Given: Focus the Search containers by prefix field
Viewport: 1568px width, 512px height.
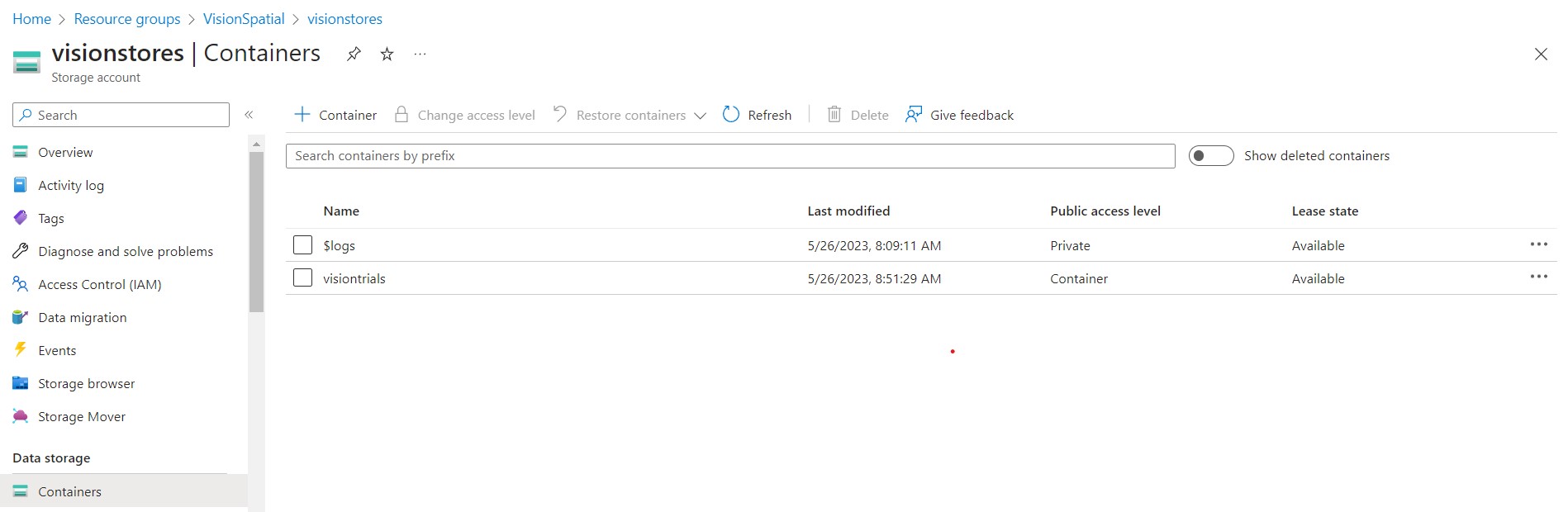Looking at the screenshot, I should [x=730, y=156].
